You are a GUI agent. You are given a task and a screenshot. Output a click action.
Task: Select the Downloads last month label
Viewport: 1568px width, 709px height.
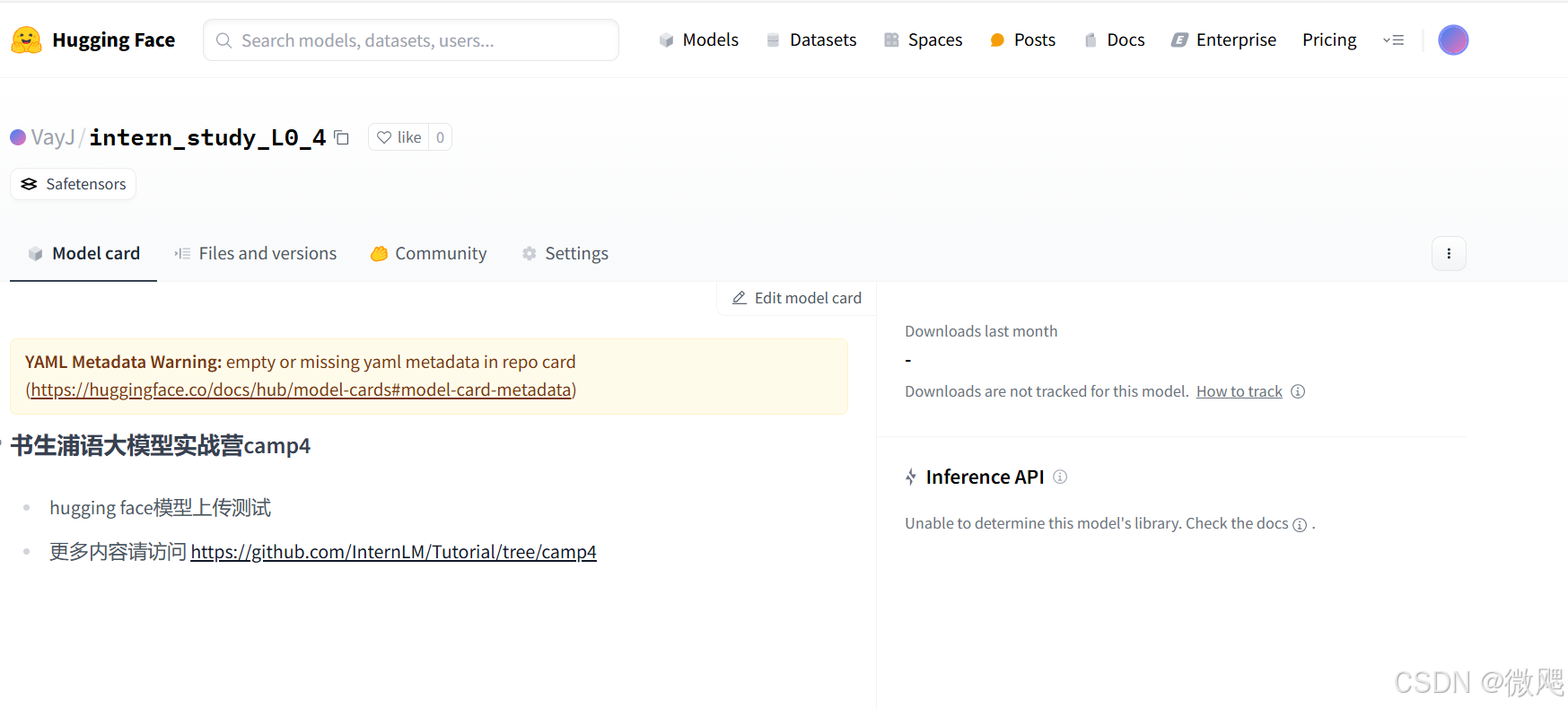point(981,331)
